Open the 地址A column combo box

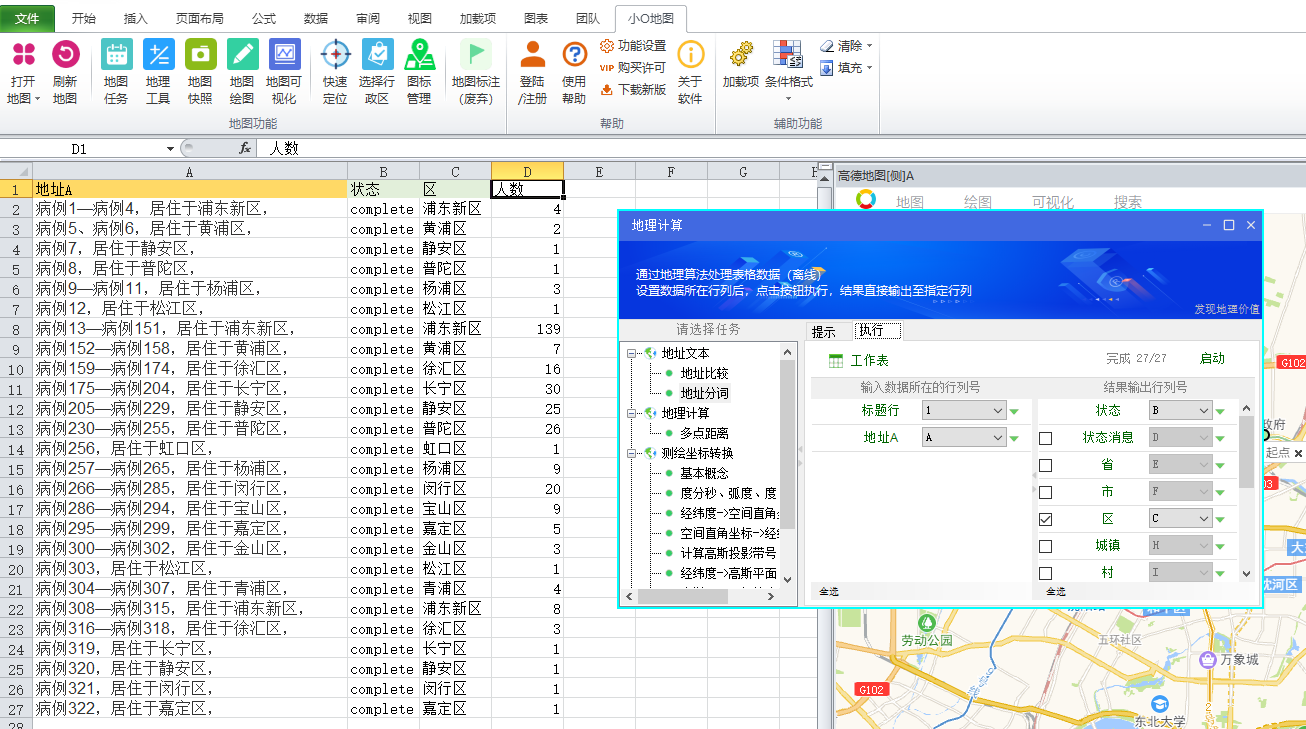(964, 437)
